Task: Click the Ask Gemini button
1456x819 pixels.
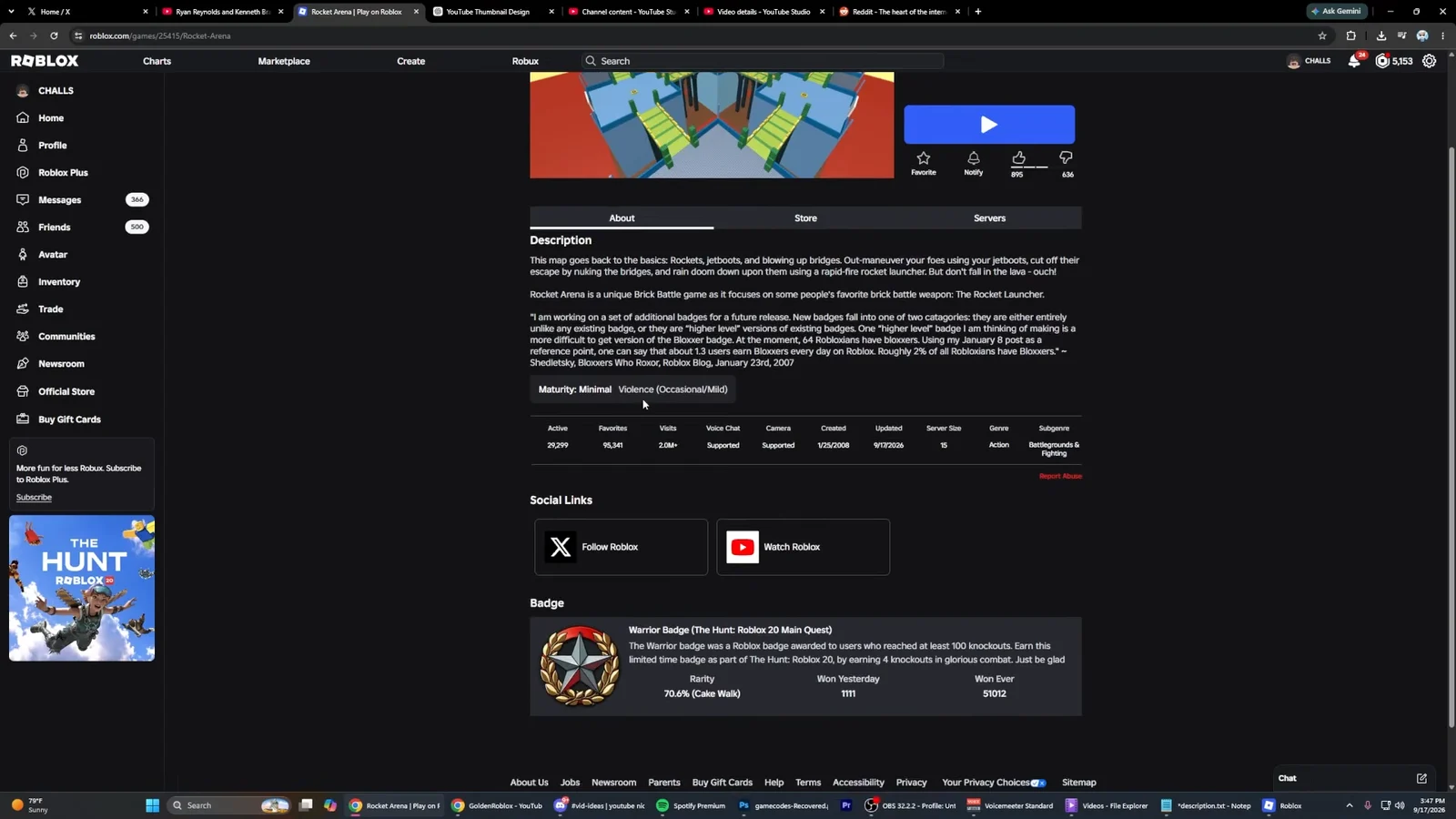Action: [1337, 12]
